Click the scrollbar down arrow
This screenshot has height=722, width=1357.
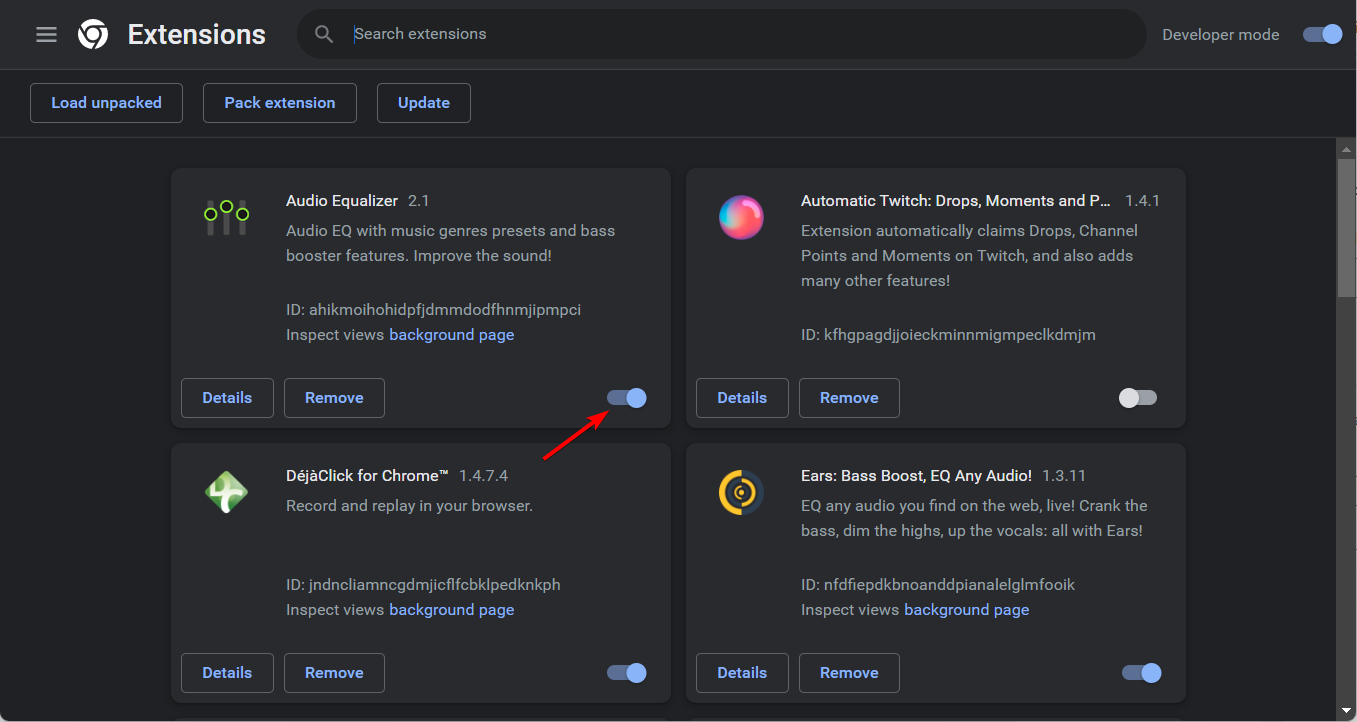1346,712
